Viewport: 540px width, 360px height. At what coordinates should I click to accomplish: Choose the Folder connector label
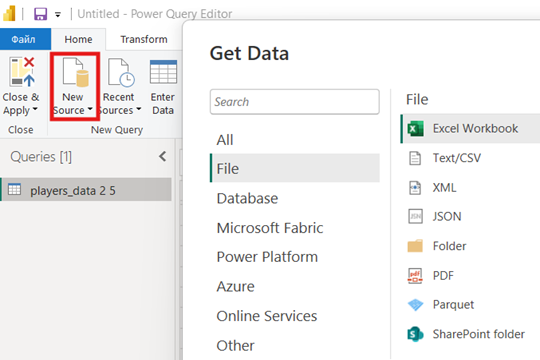point(449,246)
